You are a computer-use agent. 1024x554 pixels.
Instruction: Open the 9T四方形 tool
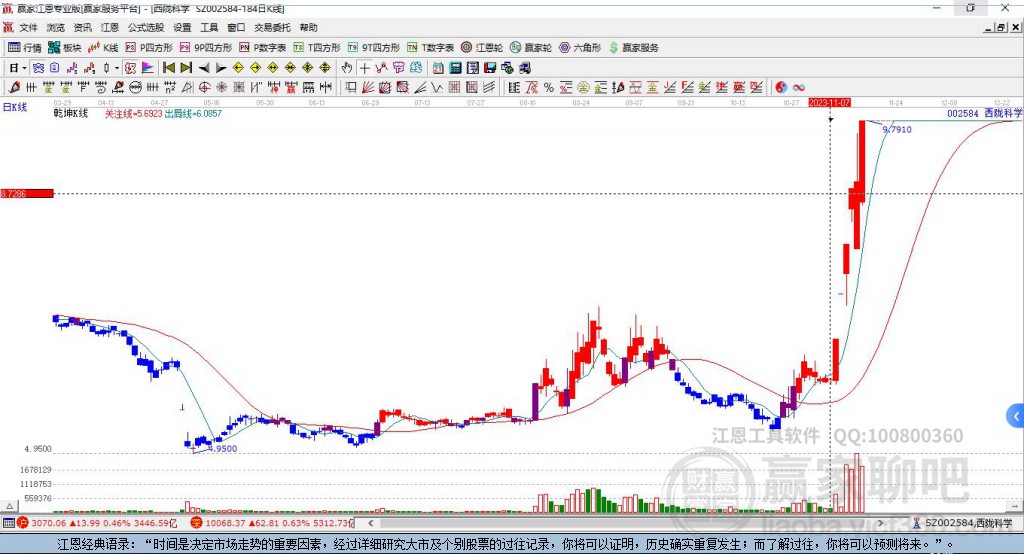(x=374, y=48)
